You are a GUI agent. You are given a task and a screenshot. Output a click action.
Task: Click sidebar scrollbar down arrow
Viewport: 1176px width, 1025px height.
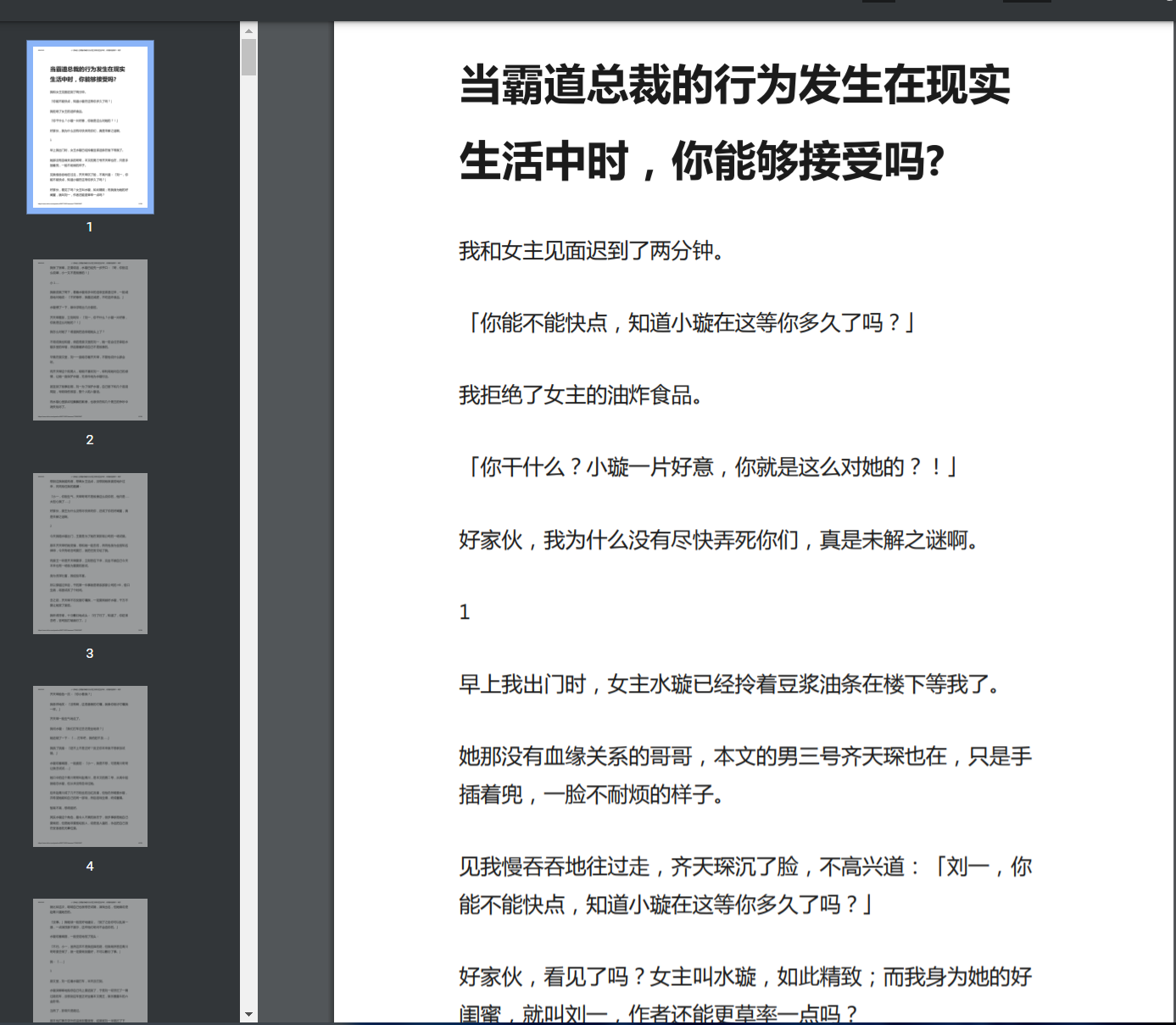[x=248, y=1014]
